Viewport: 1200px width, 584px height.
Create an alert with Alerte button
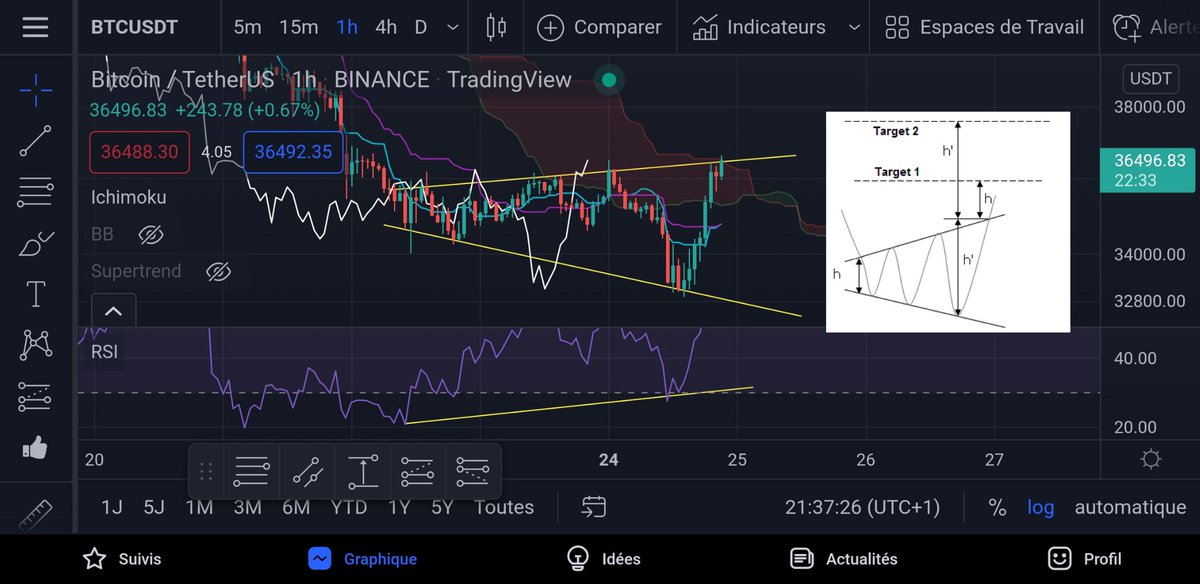click(x=1156, y=27)
